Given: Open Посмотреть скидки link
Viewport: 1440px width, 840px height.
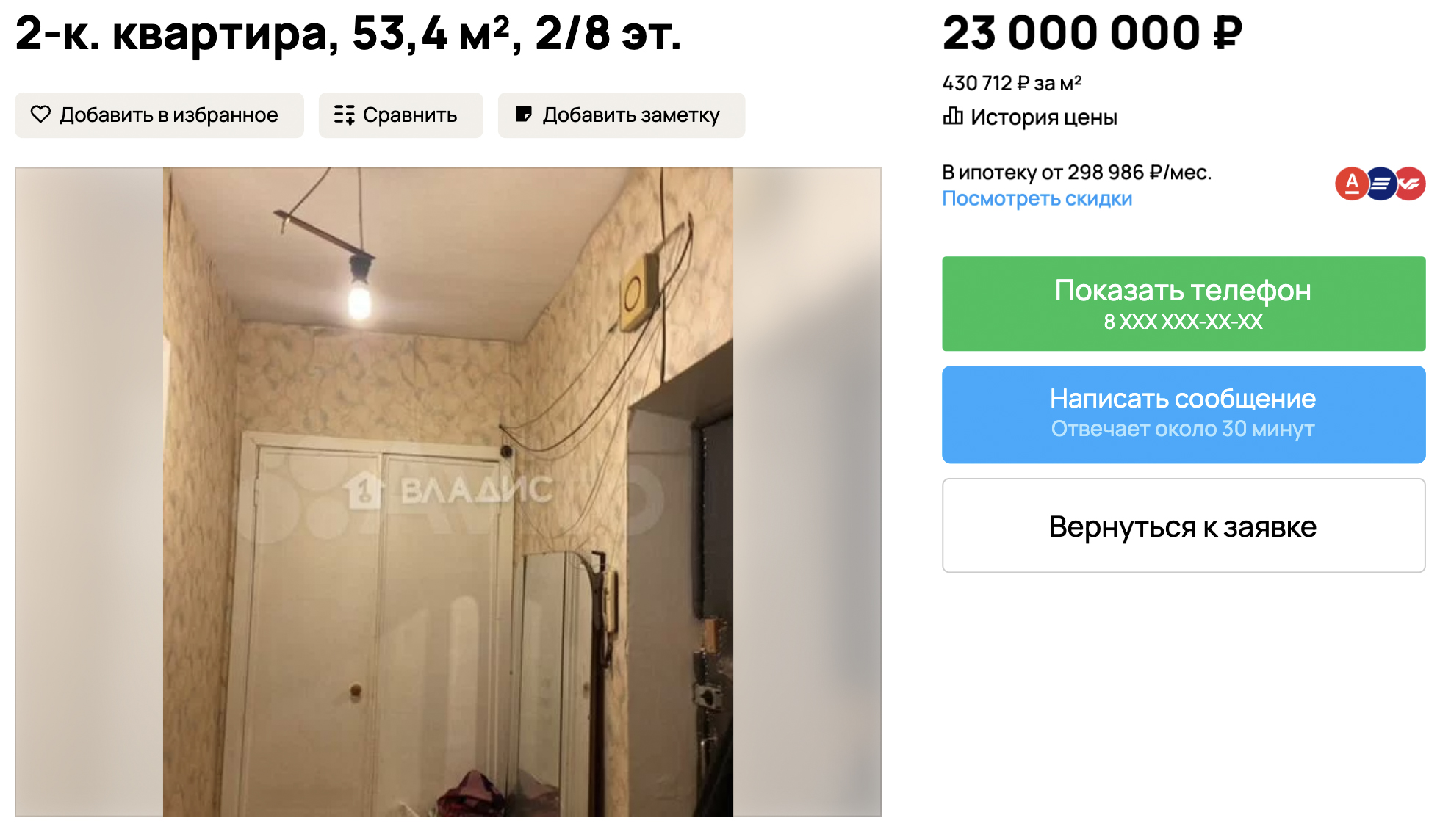Looking at the screenshot, I should 1037,198.
